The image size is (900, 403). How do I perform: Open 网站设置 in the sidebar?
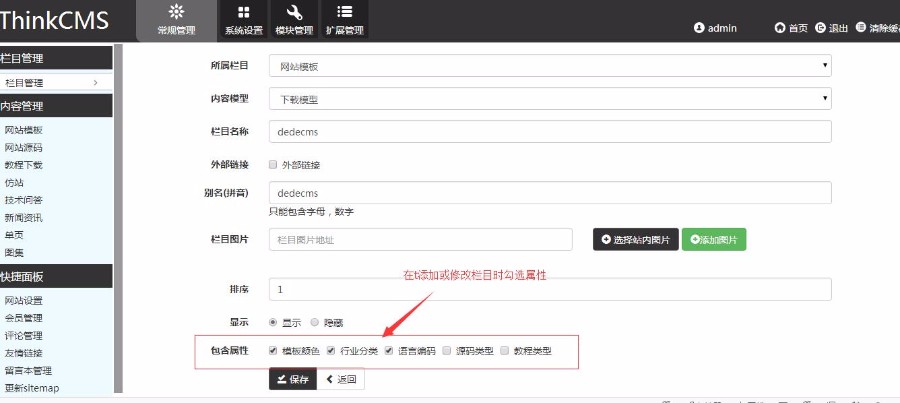click(24, 301)
